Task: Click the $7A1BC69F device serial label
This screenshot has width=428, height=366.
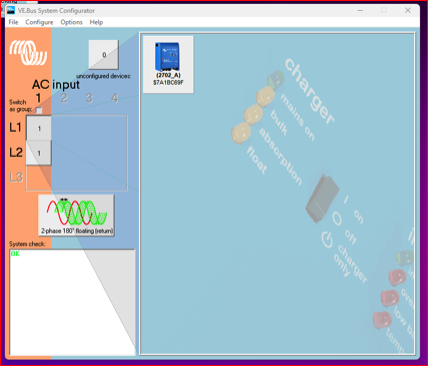Action: [x=168, y=82]
